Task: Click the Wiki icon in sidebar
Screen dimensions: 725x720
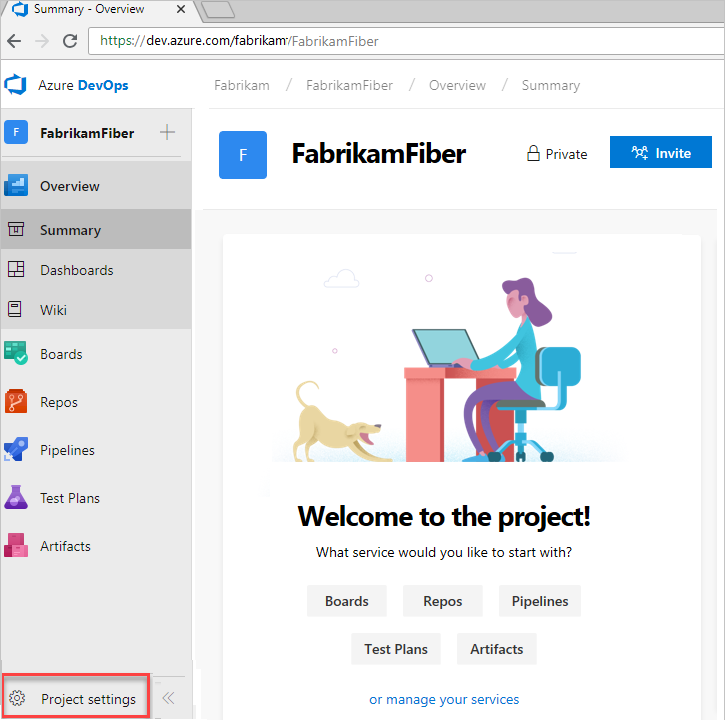Action: pos(15,309)
